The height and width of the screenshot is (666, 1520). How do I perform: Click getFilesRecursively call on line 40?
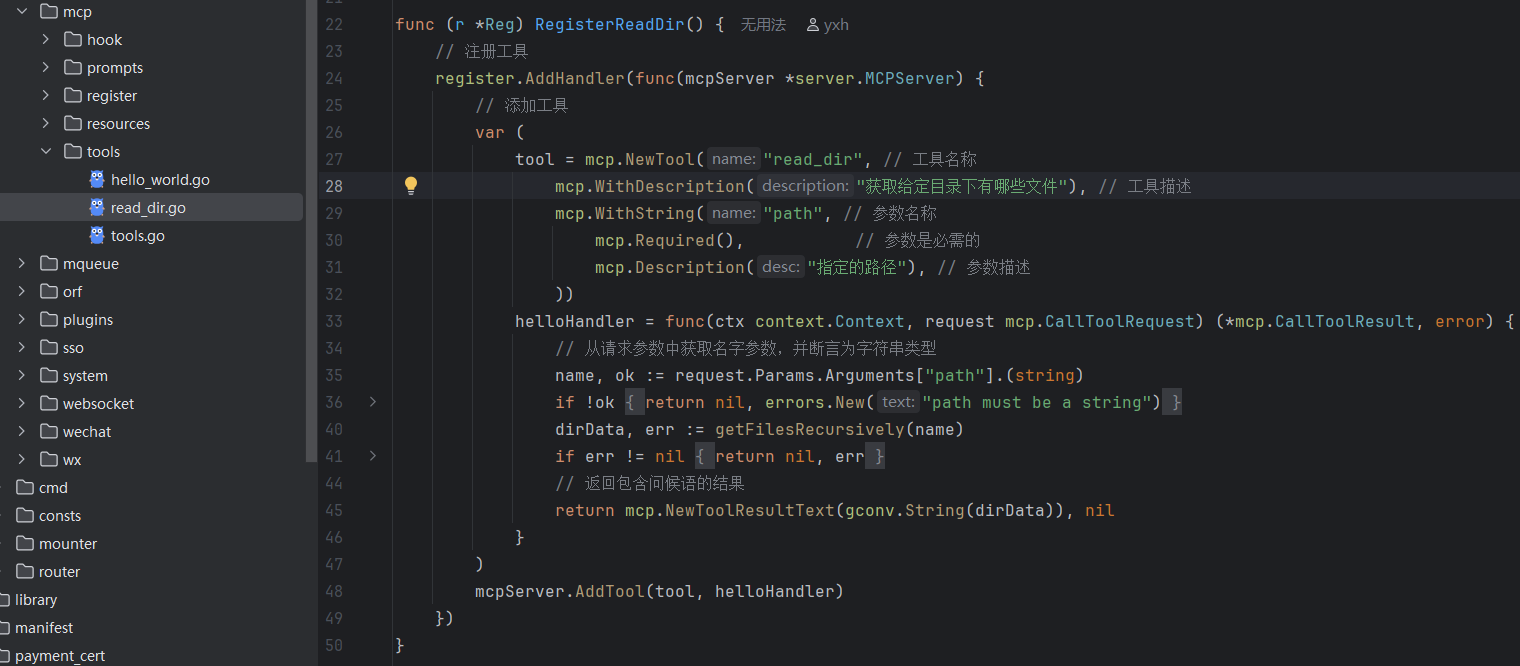pos(810,429)
